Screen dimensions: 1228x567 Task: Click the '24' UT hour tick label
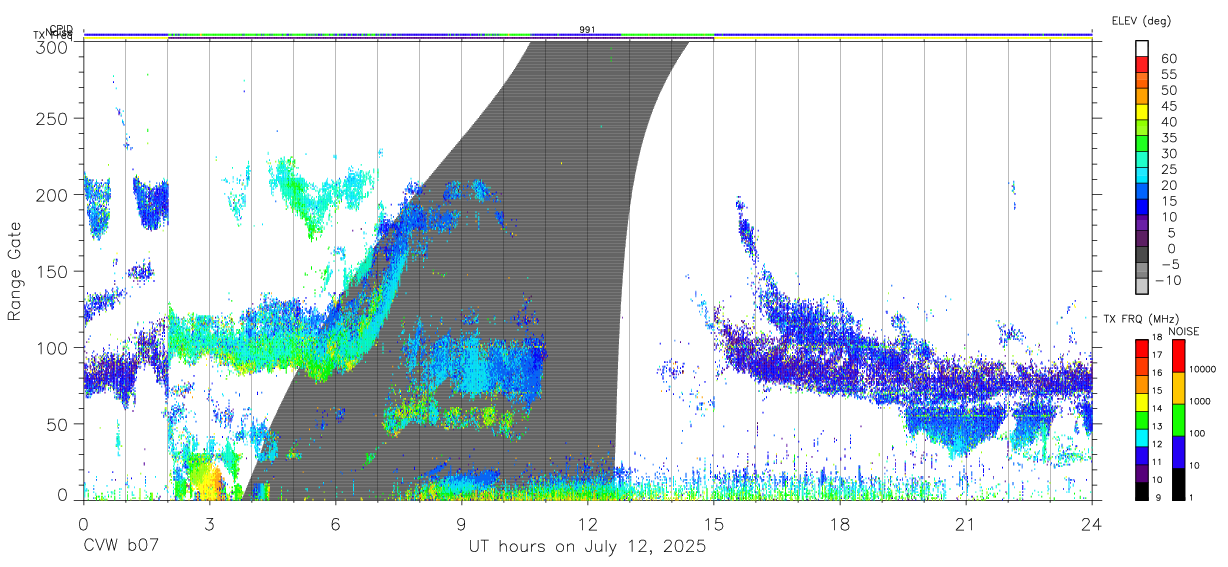[x=1092, y=523]
